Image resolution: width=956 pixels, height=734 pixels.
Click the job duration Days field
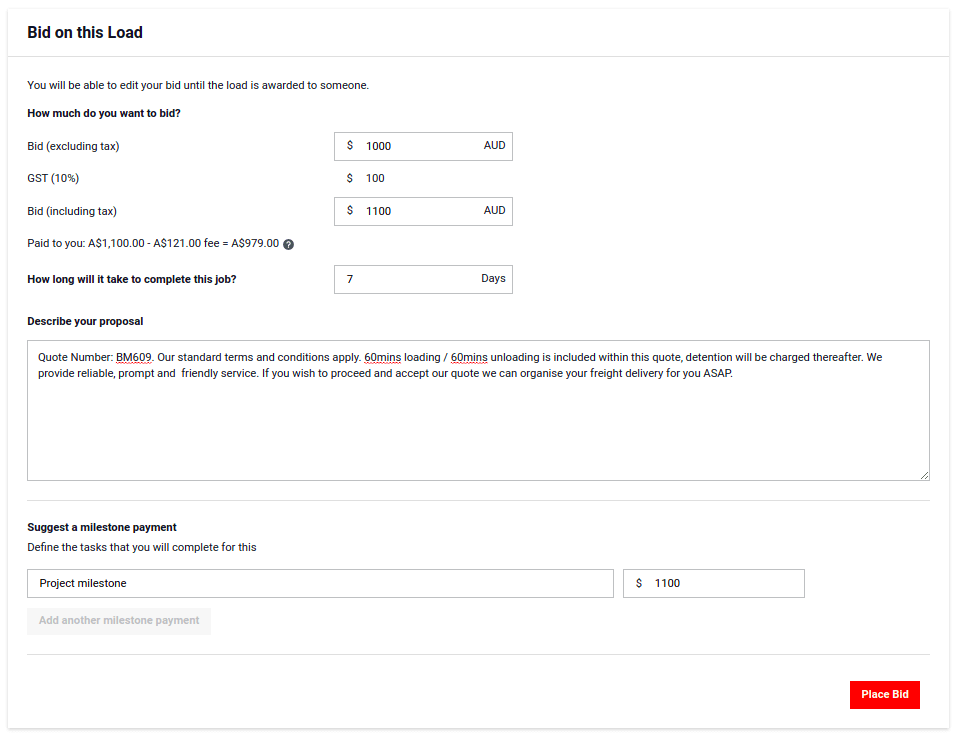[423, 279]
